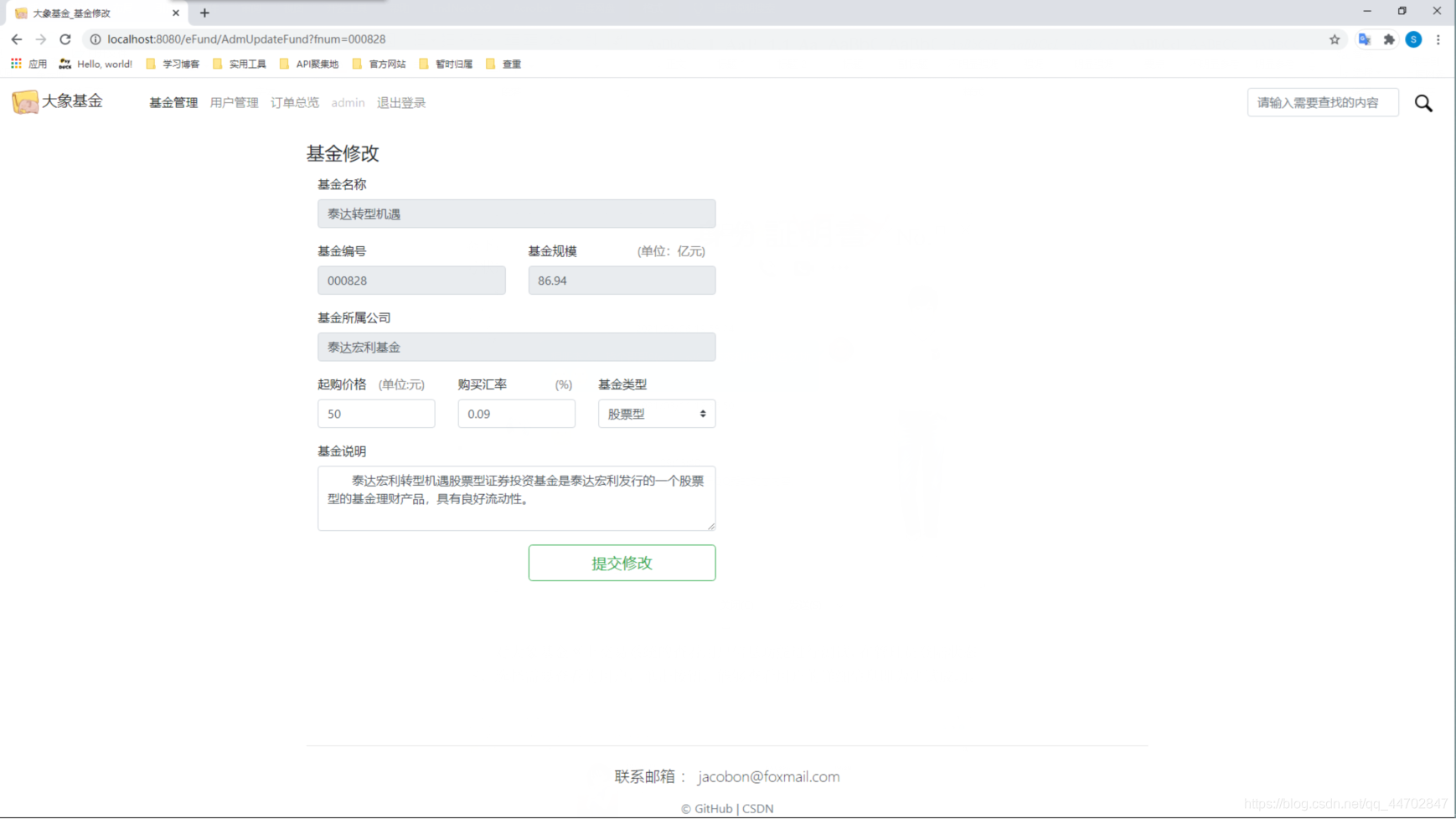Image resolution: width=1456 pixels, height=819 pixels.
Task: Open the 学习博客 bookmark folder
Action: tap(173, 64)
